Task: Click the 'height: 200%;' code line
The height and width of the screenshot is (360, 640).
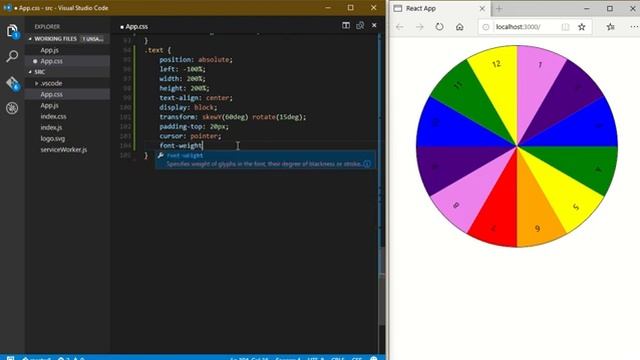Action: click(184, 88)
